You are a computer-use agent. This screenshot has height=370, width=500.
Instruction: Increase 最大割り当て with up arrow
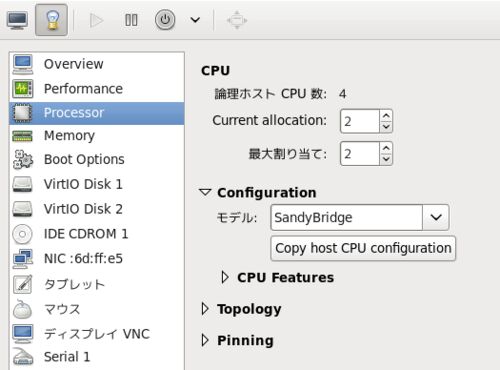(386, 148)
